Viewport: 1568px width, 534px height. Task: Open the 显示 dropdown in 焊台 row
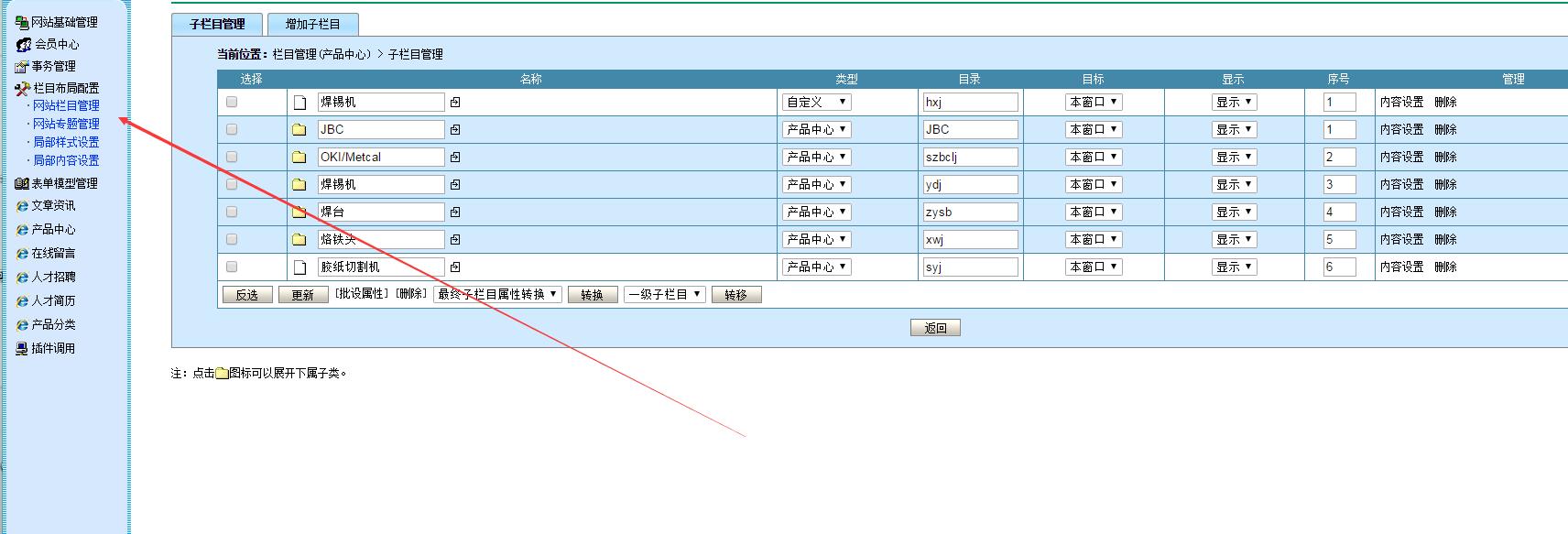click(x=1234, y=212)
